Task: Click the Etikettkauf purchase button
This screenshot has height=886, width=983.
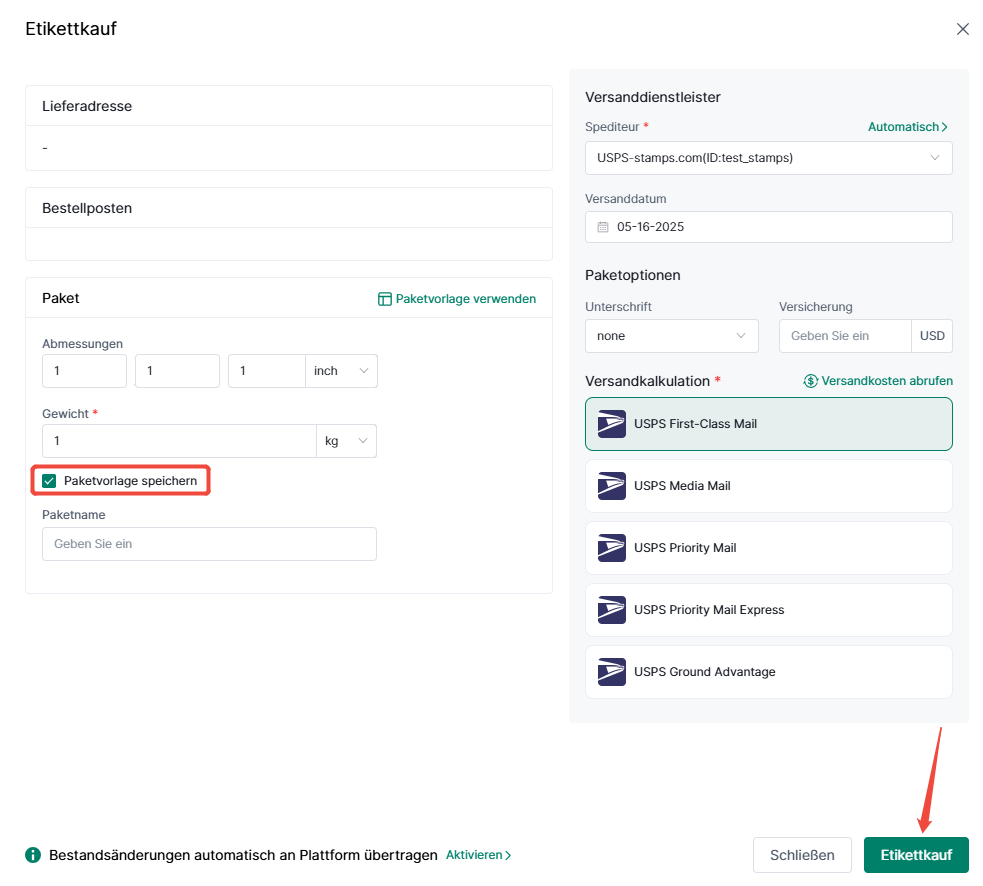Action: tap(915, 855)
